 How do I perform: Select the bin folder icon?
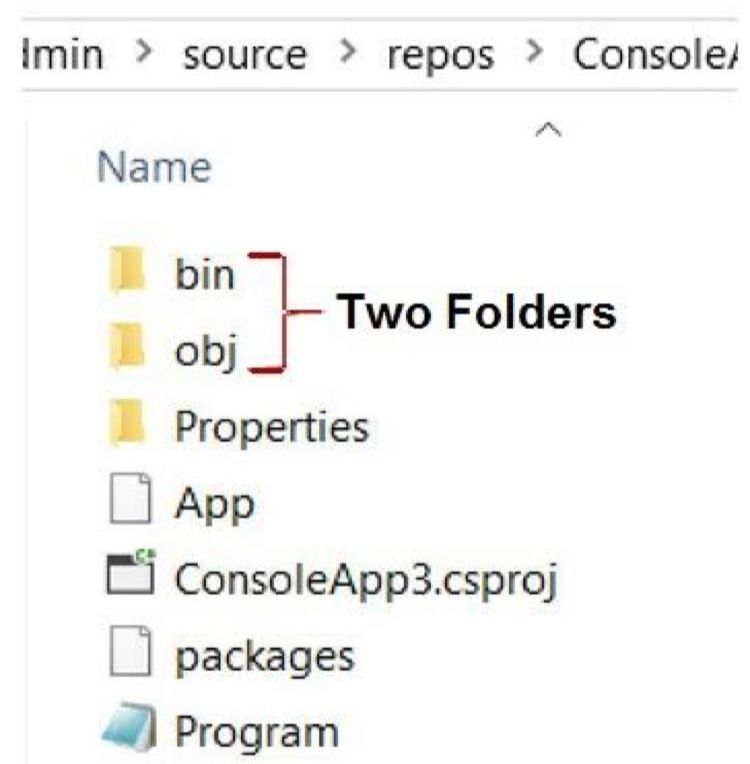(x=128, y=269)
